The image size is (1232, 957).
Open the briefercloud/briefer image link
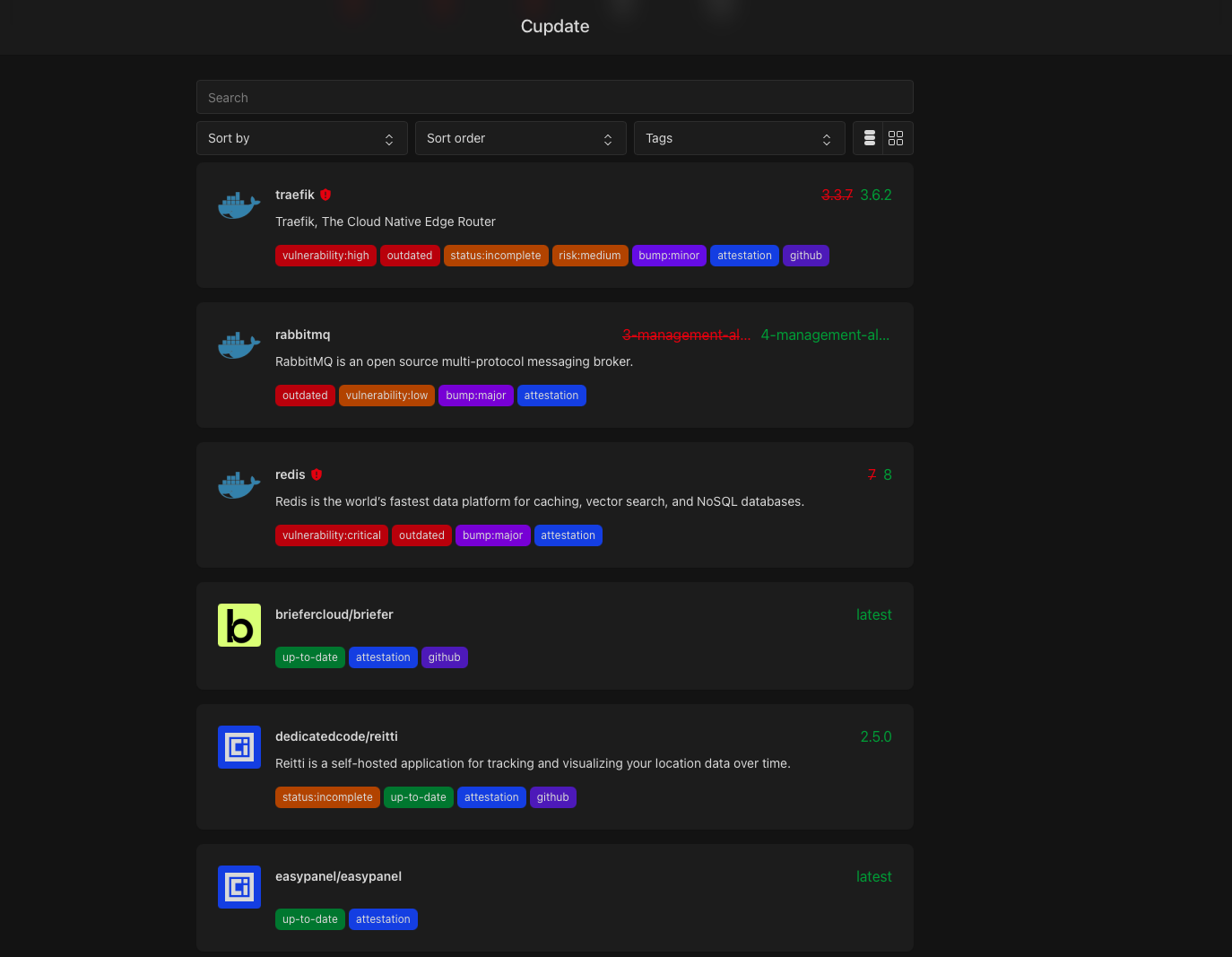(334, 614)
